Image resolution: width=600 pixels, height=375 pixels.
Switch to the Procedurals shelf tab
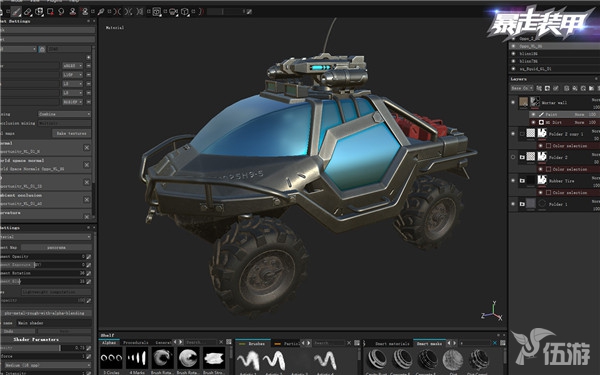(x=135, y=342)
